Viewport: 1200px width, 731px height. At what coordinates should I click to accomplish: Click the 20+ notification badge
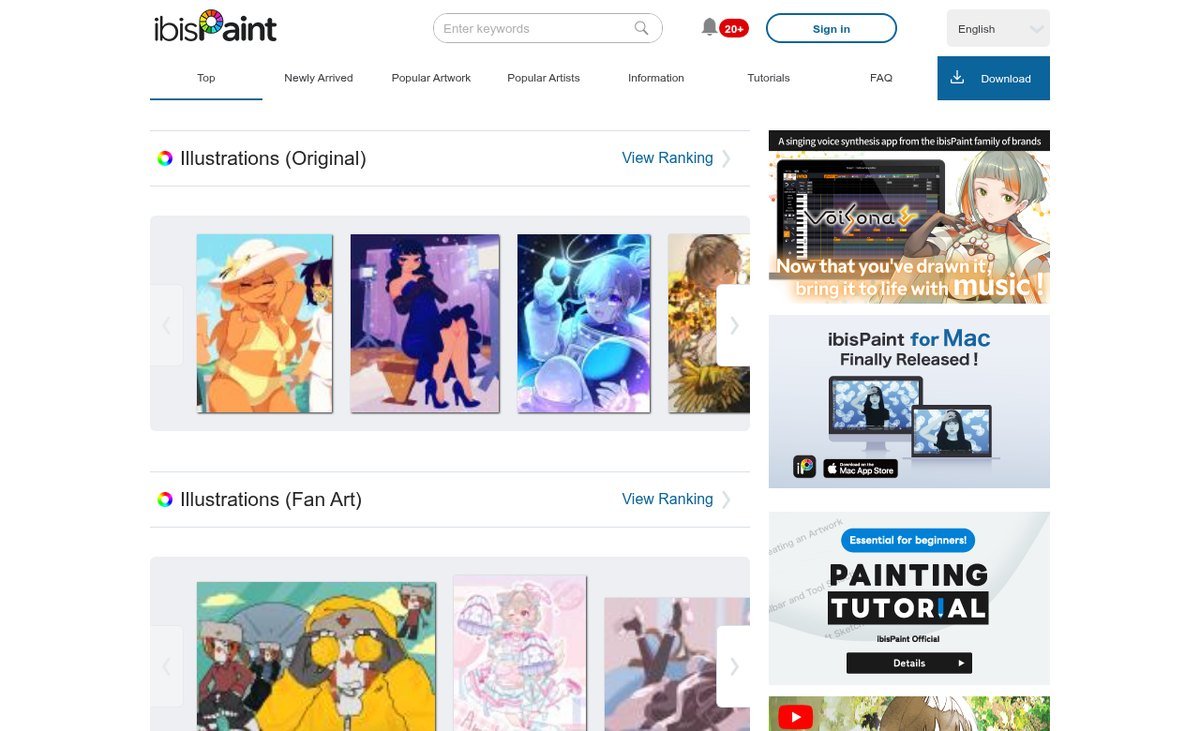coord(733,29)
